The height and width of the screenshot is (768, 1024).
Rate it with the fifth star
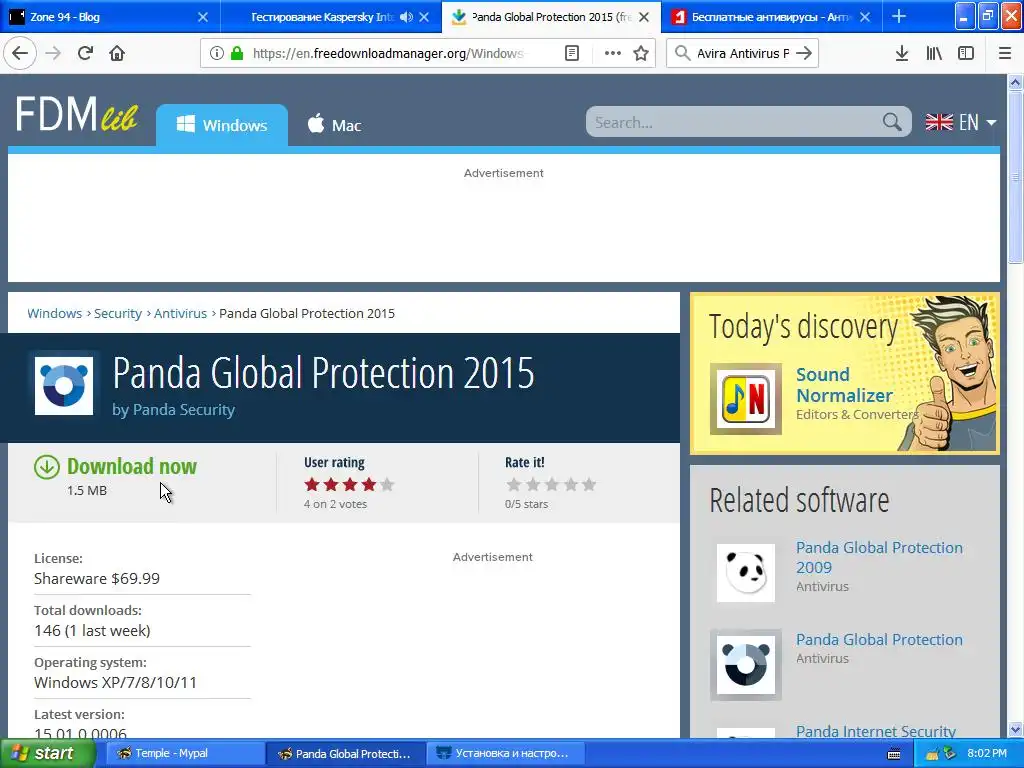click(x=589, y=485)
